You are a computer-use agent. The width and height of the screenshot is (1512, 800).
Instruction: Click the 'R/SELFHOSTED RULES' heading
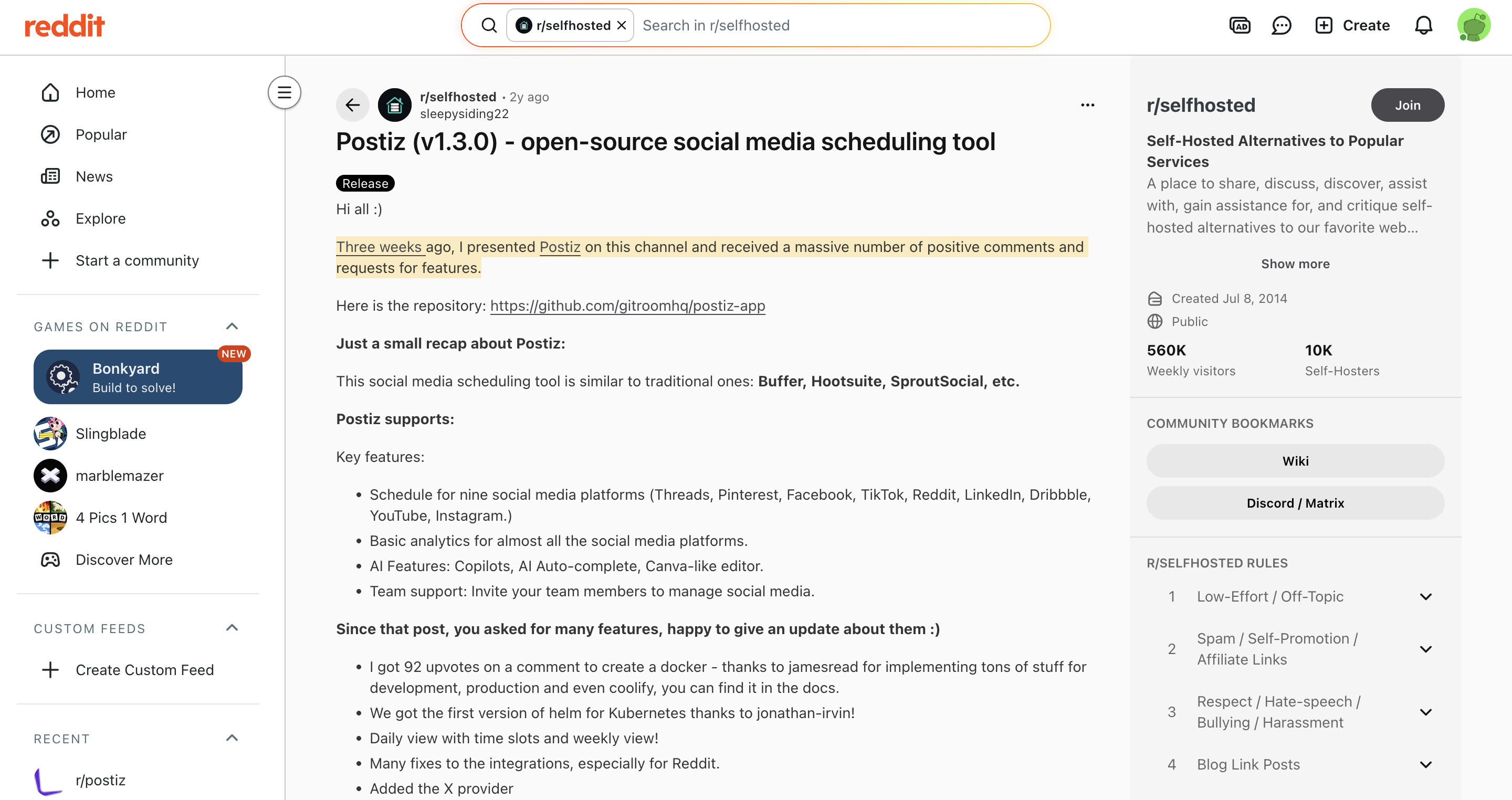pos(1217,563)
